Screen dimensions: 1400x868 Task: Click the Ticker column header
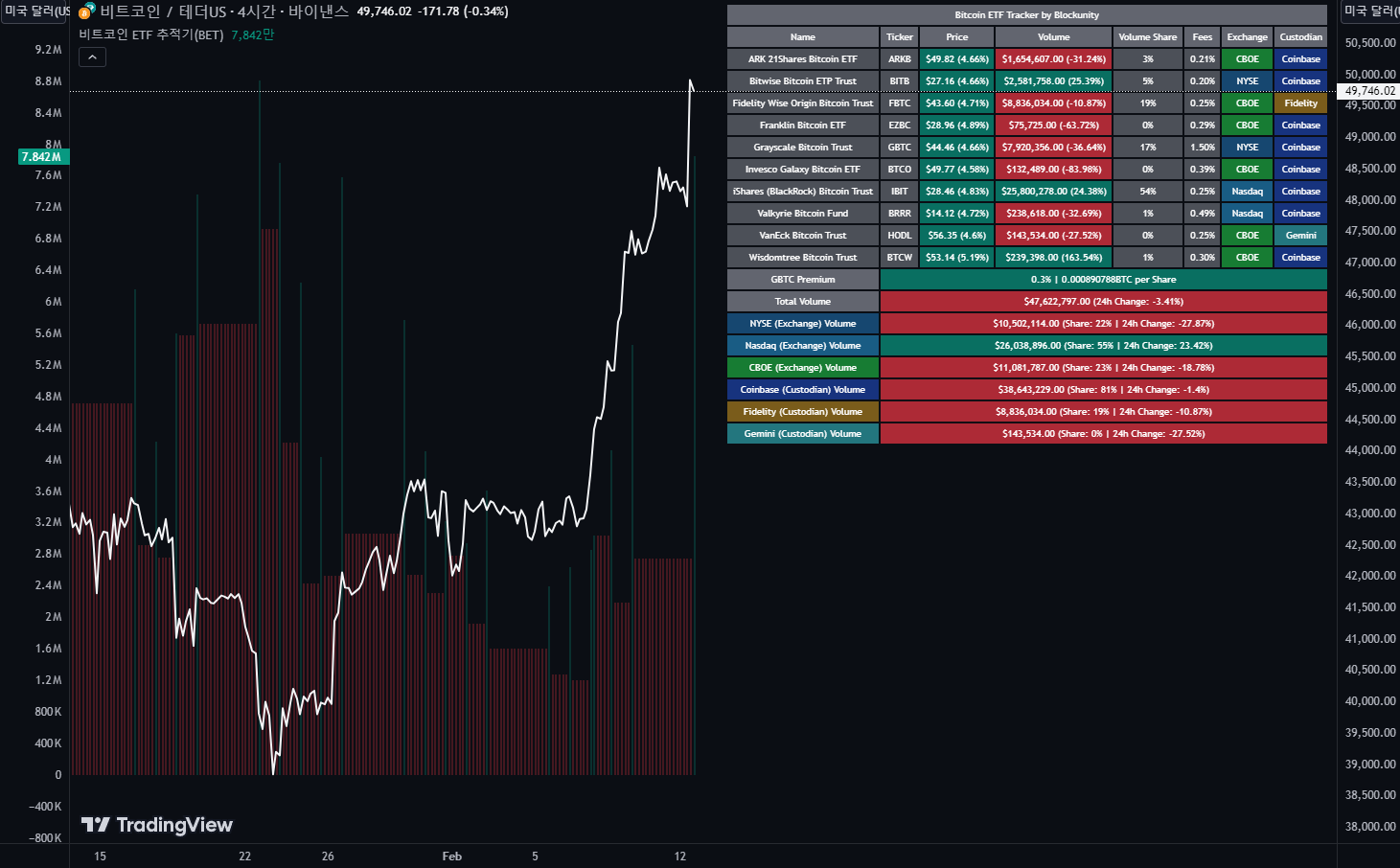click(x=900, y=37)
